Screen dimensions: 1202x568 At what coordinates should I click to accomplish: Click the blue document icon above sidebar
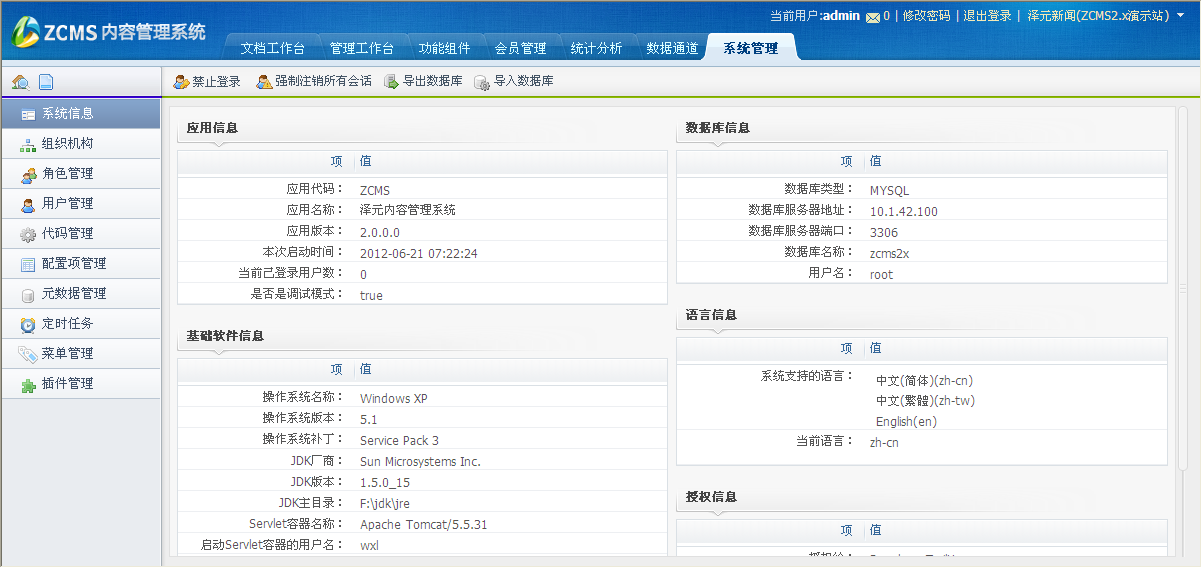[46, 83]
